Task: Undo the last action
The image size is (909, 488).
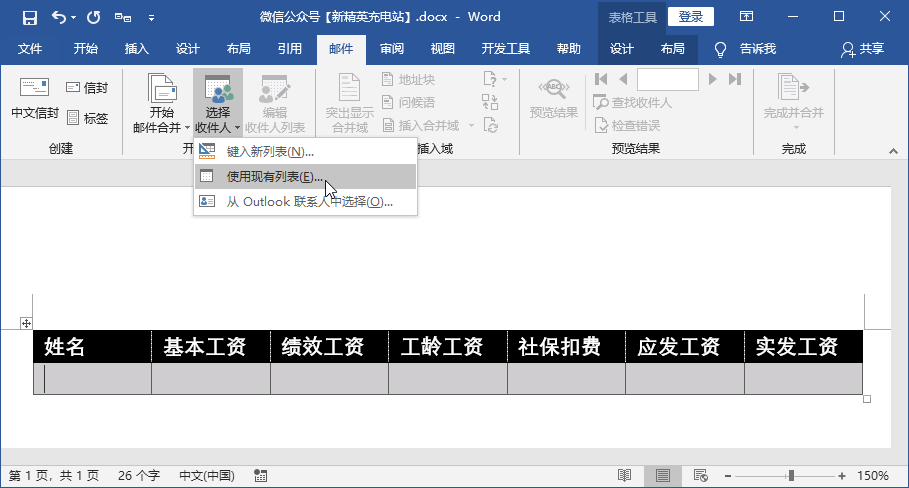Action: [59, 17]
